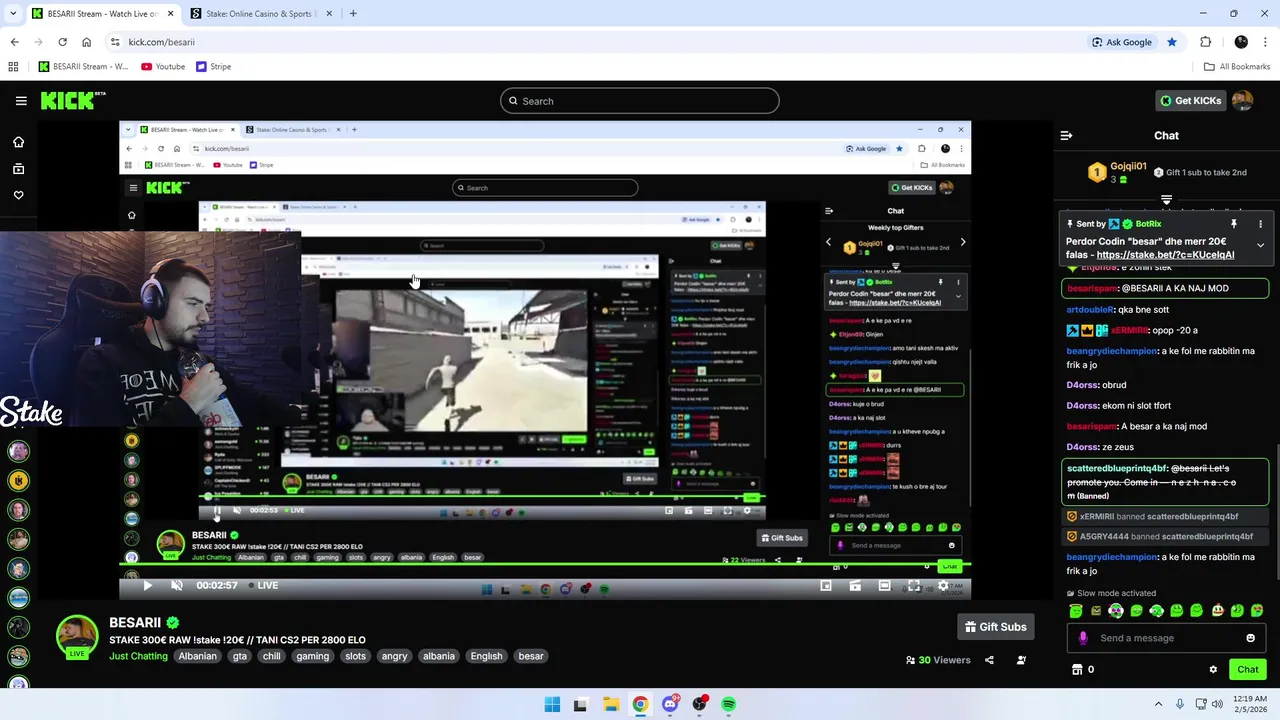1280x720 pixels.
Task: Open the Kick hamburger menu
Action: 21,101
